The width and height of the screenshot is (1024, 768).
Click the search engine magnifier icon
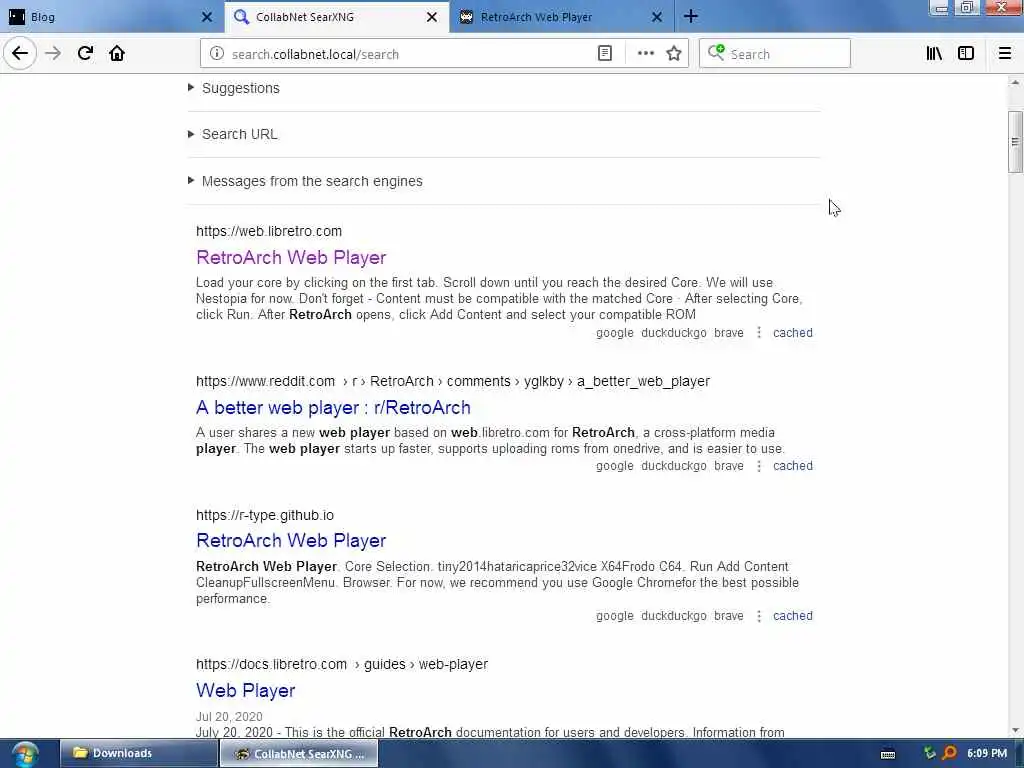(716, 53)
